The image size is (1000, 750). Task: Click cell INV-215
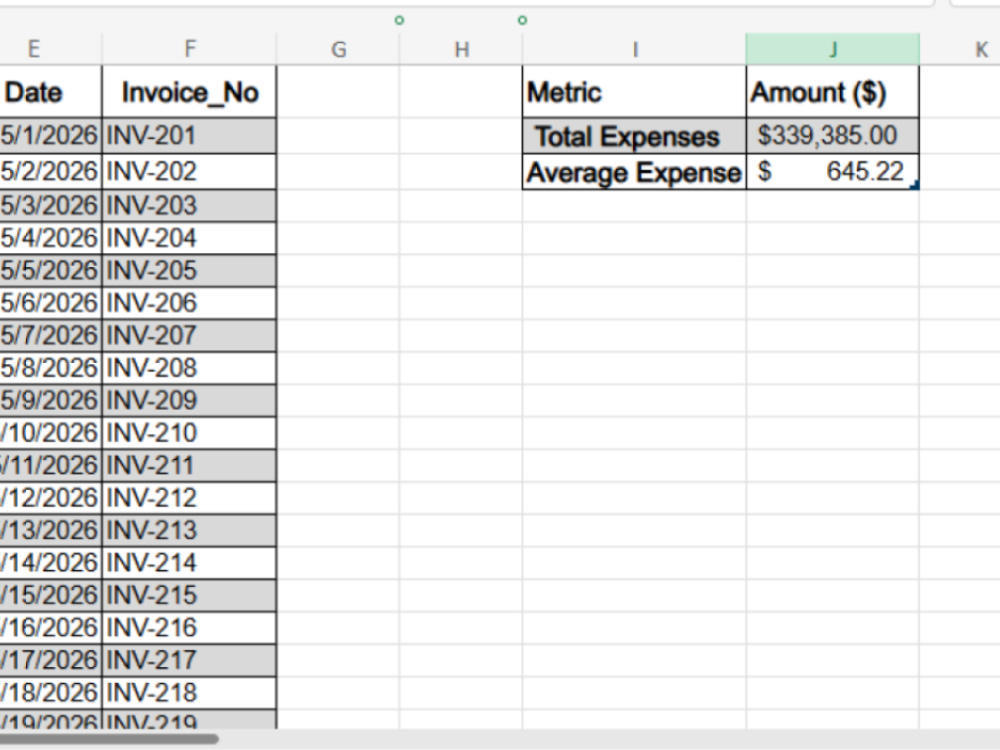[189, 596]
